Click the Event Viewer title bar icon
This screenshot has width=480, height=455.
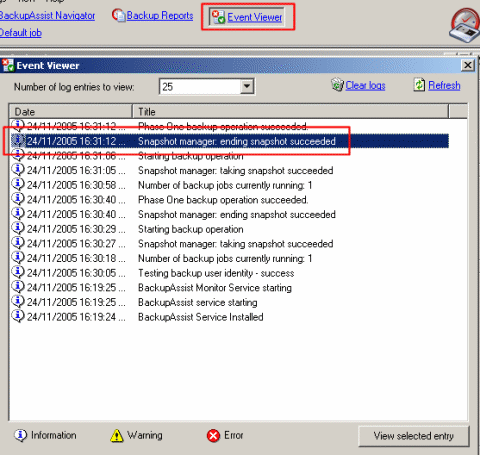pyautogui.click(x=8, y=65)
